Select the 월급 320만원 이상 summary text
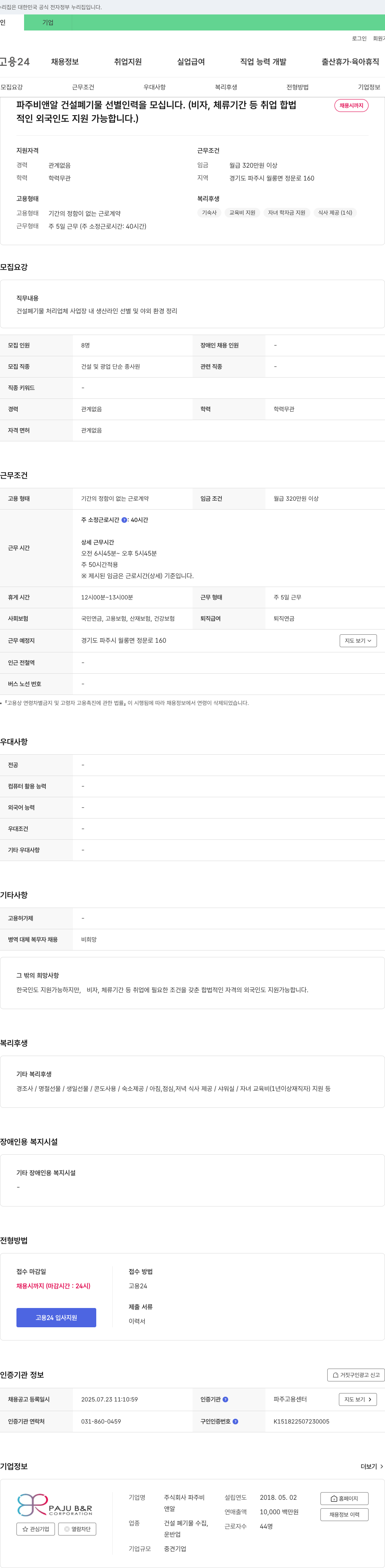The image size is (385, 1568). 253,165
